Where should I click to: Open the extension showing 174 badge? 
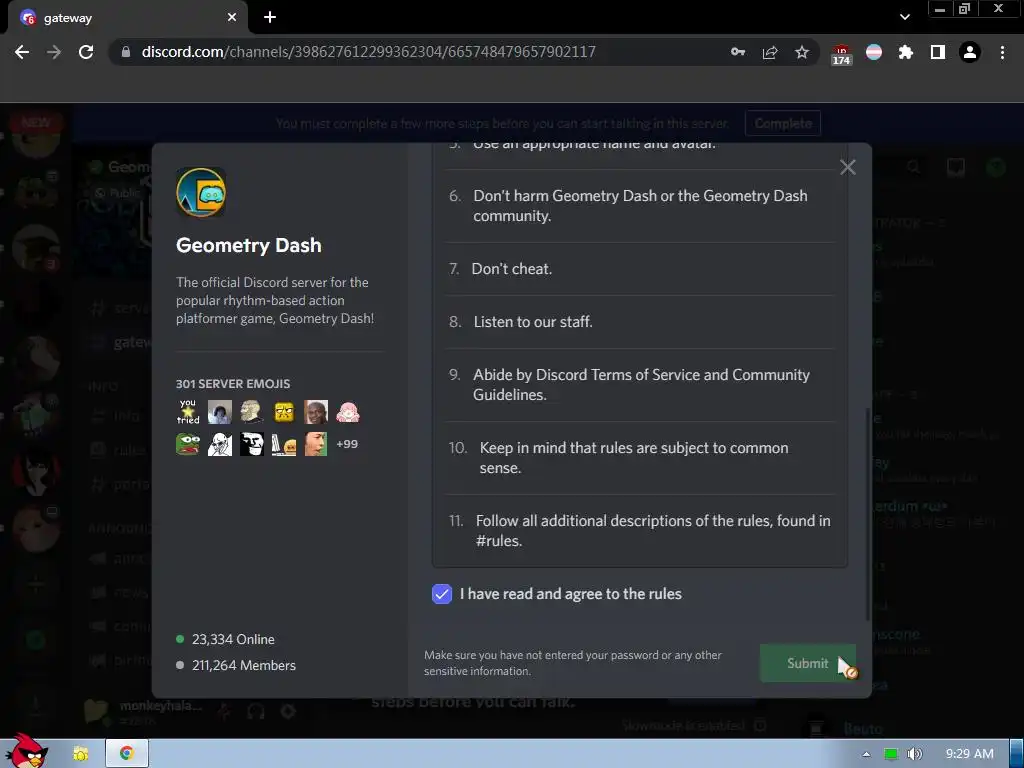841,54
